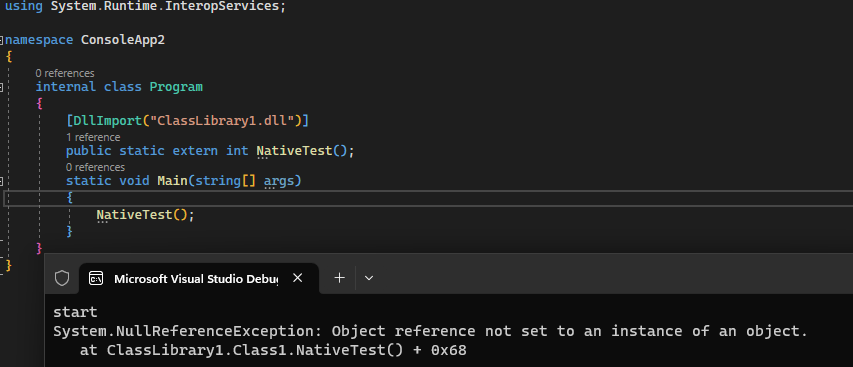Open the terminal profile dropdown chevron
Screen dimensions: 853x367
369,278
